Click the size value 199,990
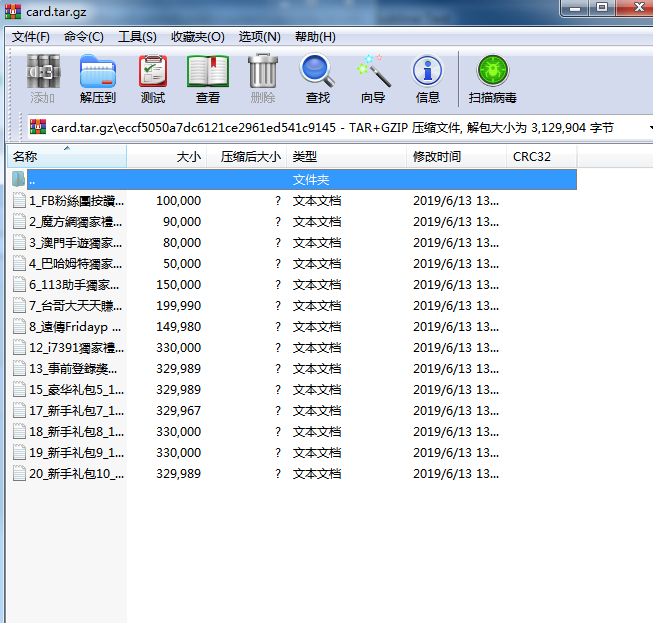This screenshot has height=623, width=653. (x=178, y=306)
